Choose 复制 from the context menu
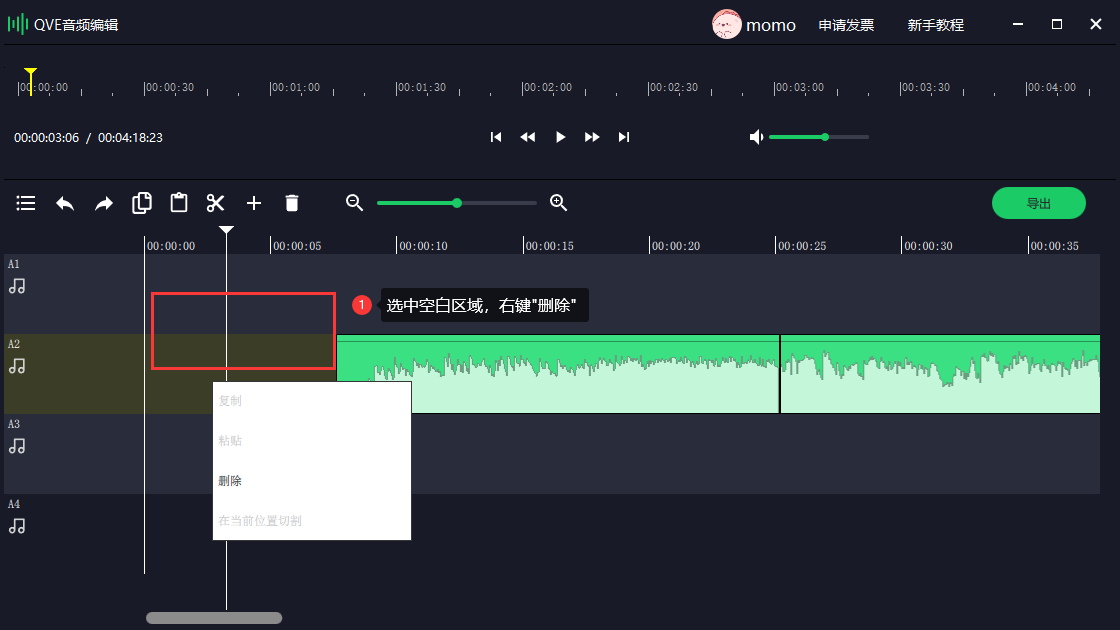Screen dimensions: 1120x630 (230, 401)
